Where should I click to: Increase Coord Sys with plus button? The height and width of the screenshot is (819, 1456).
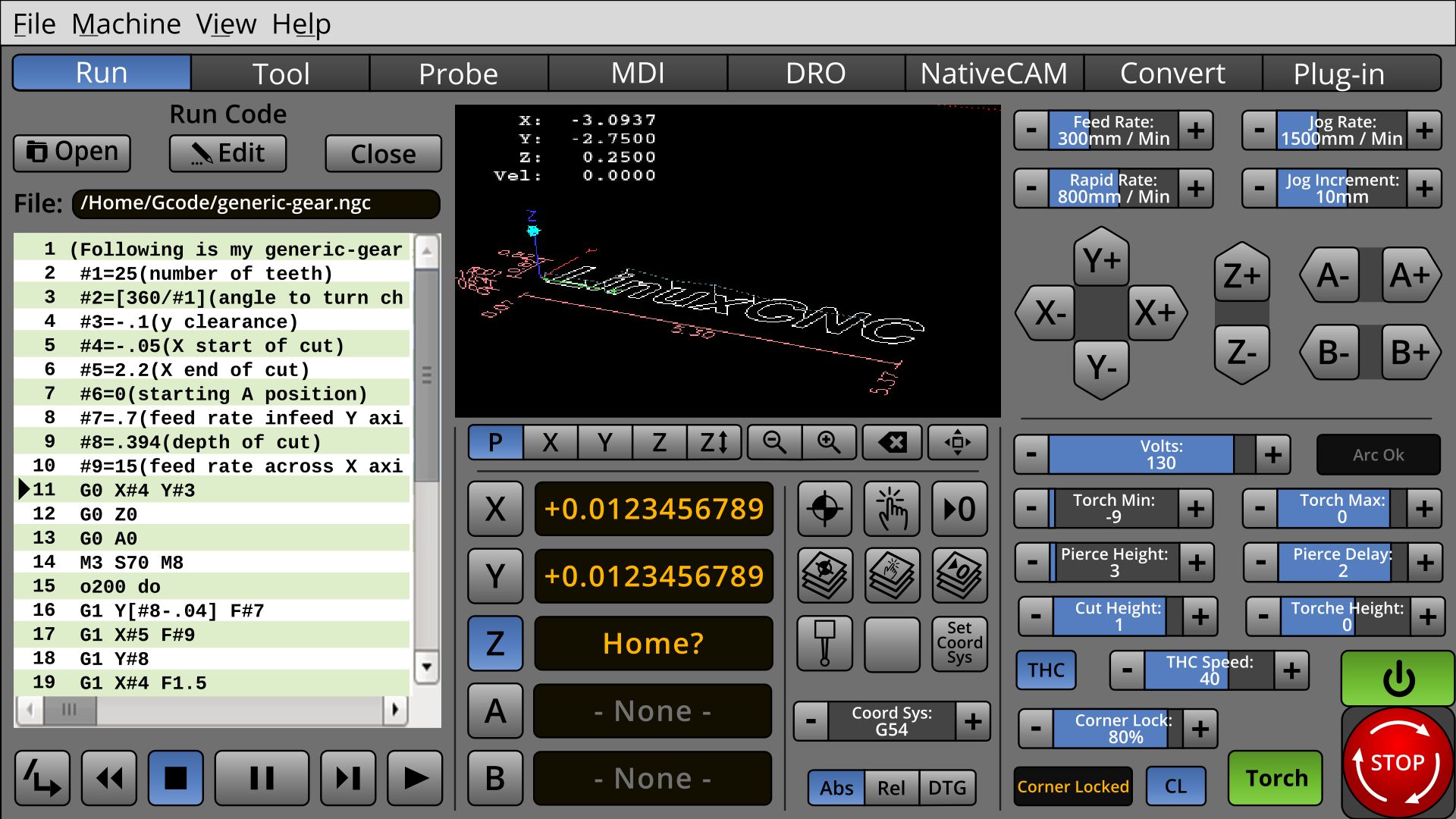973,721
